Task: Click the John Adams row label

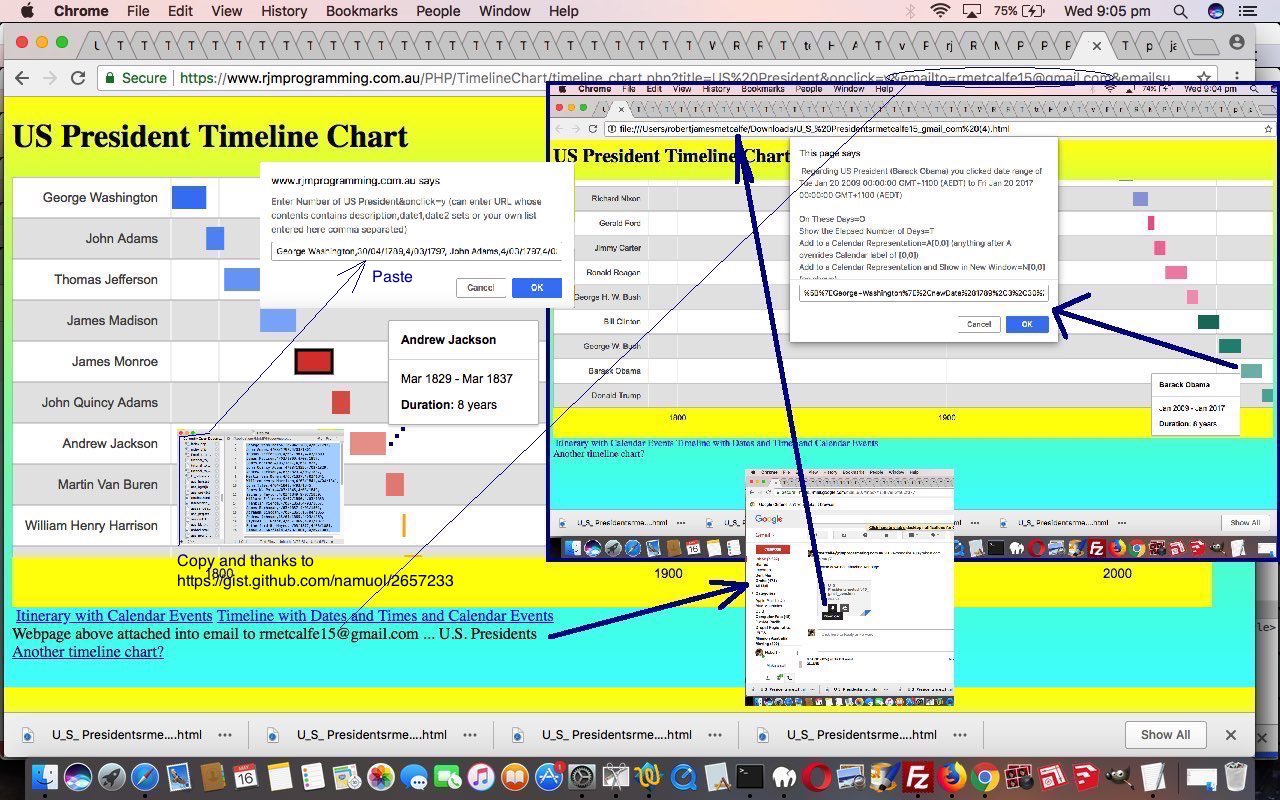Action: click(121, 238)
